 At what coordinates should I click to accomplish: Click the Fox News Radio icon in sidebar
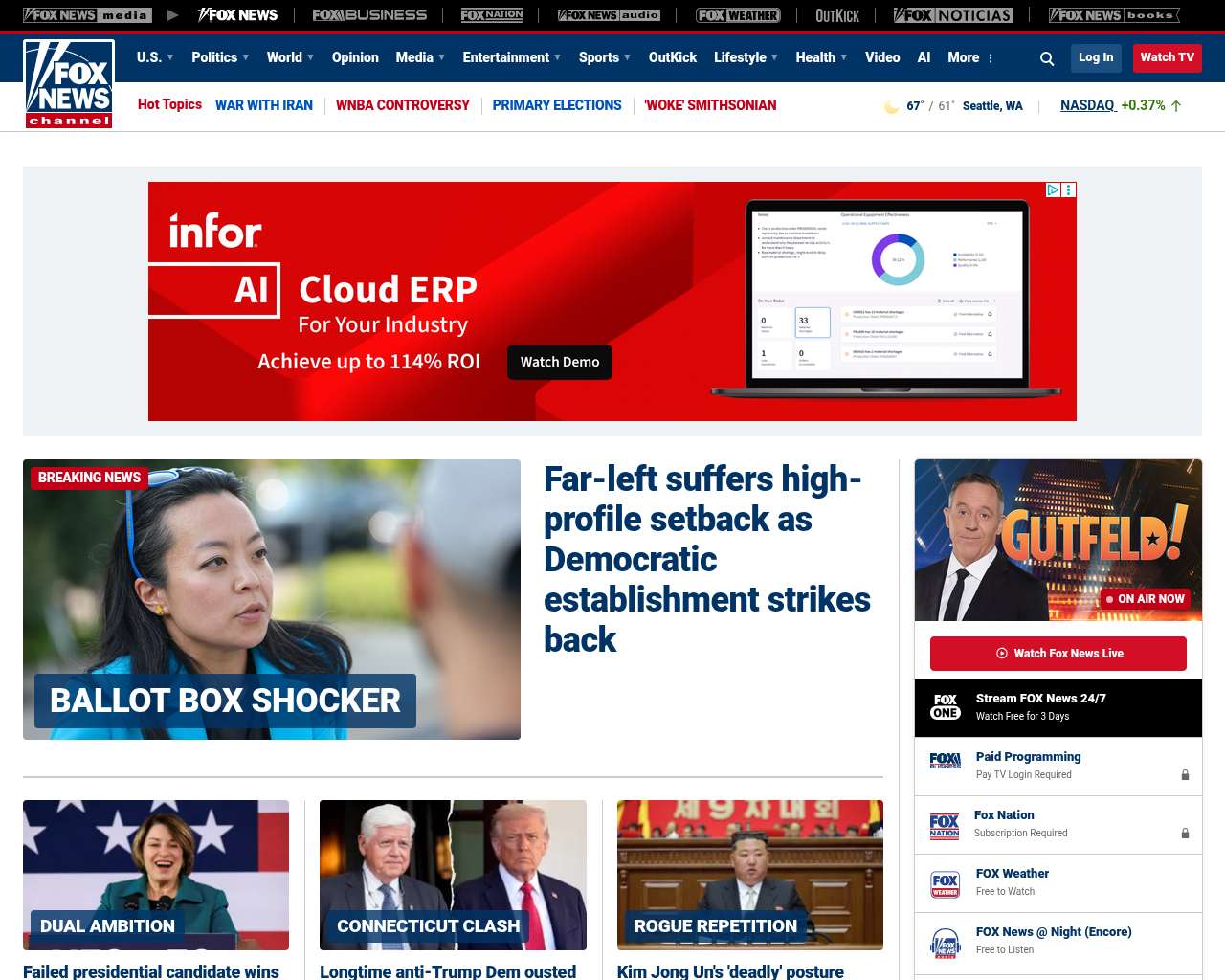pyautogui.click(x=946, y=943)
